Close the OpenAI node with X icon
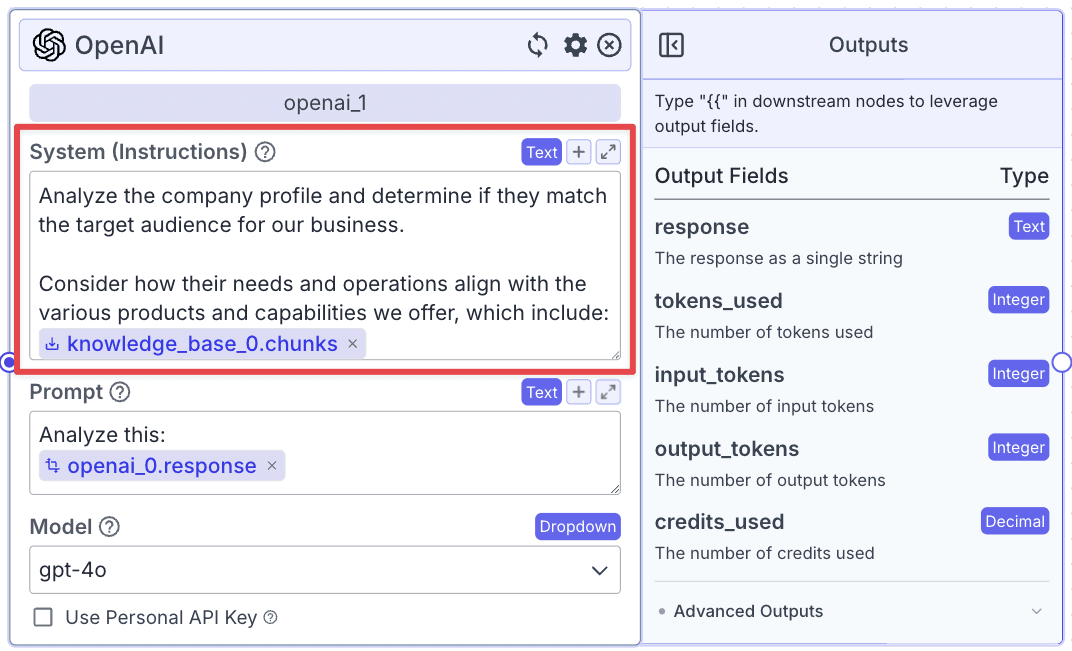Screen dimensions: 1072x651 pyautogui.click(x=609, y=45)
